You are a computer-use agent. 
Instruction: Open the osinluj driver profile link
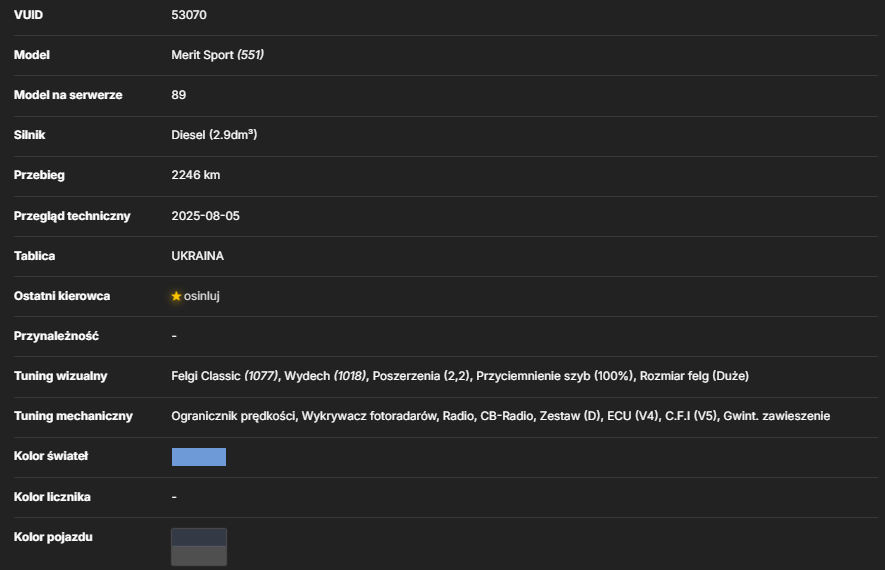tap(201, 296)
